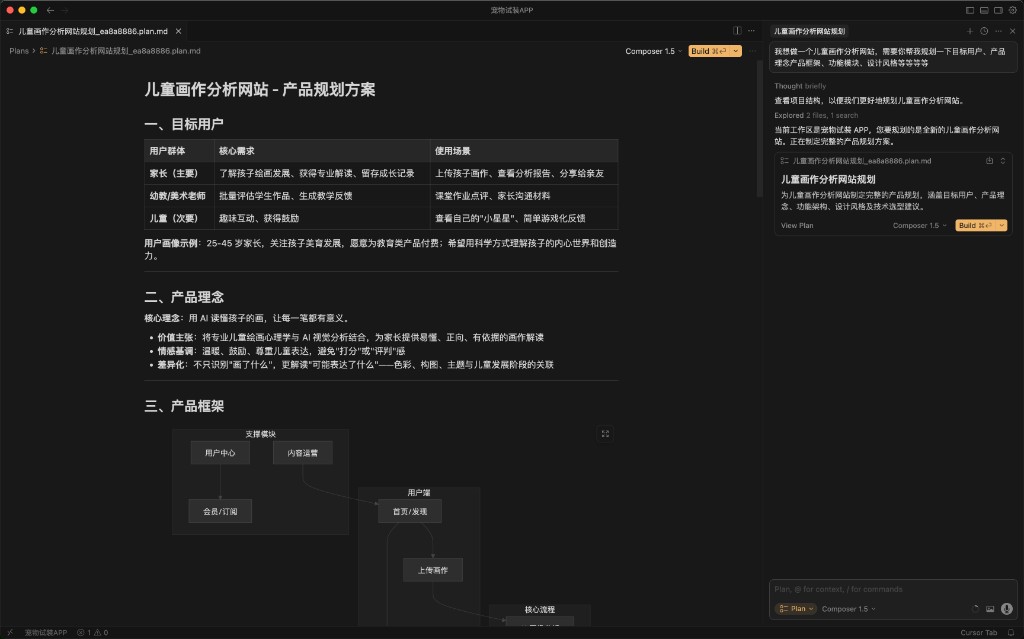Expand the product framework diagram to fullscreen

[604, 433]
